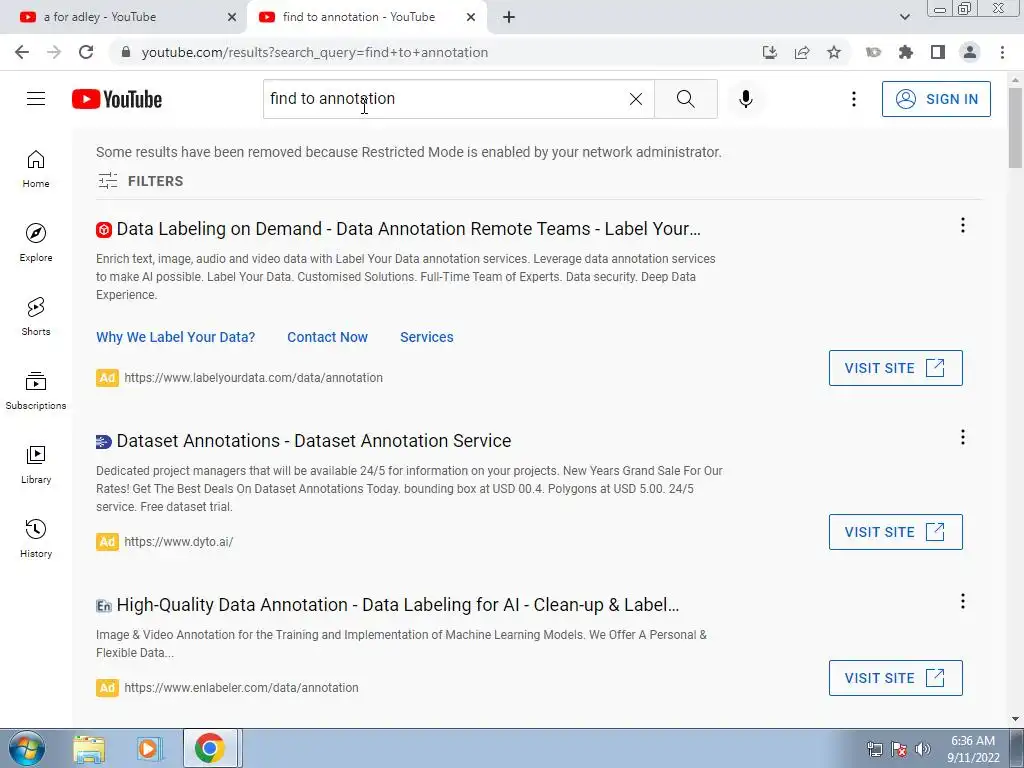The image size is (1024, 768).
Task: Open Explore in the sidebar
Action: (x=36, y=243)
